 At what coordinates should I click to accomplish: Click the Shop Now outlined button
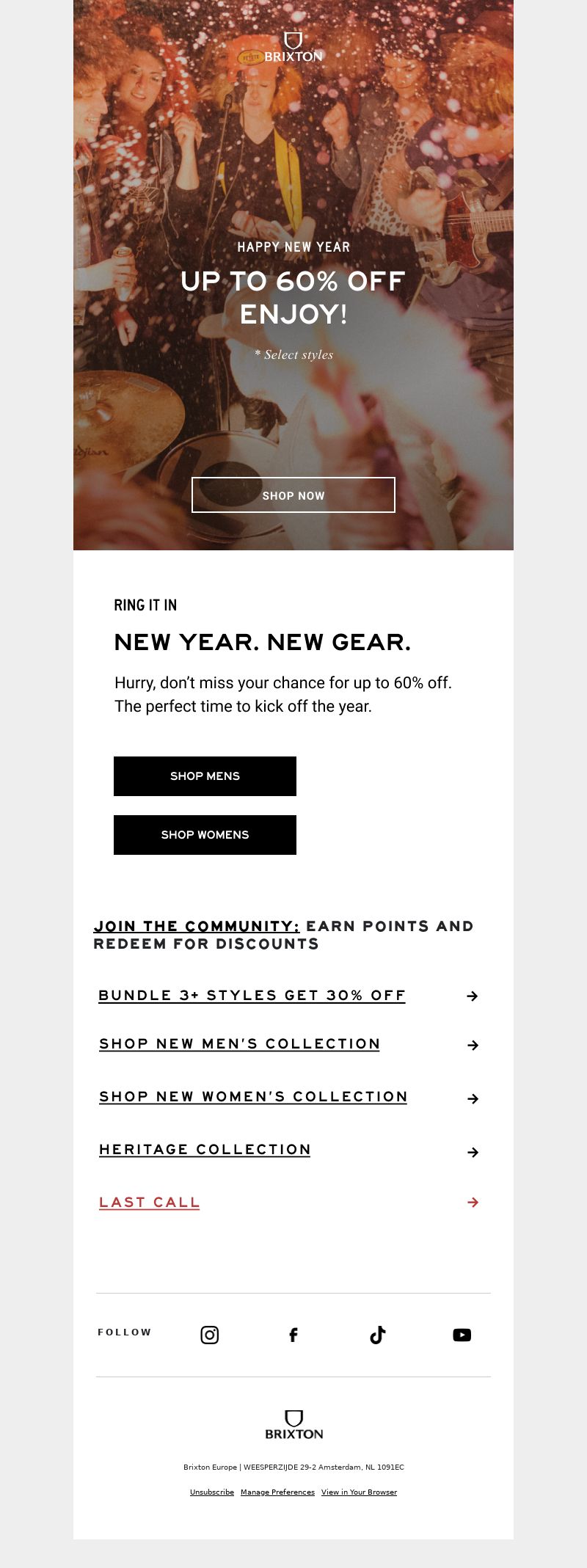[293, 495]
